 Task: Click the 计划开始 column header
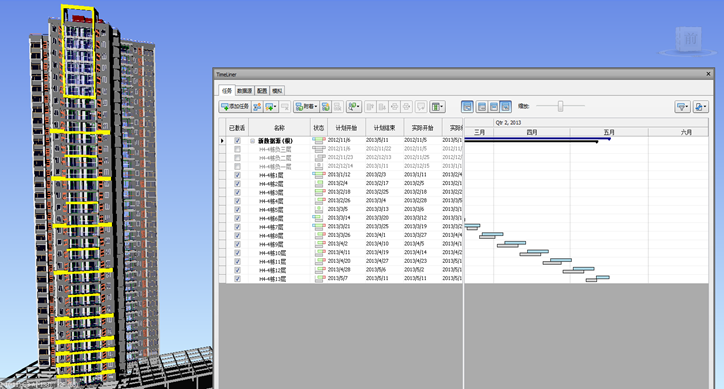[346, 128]
